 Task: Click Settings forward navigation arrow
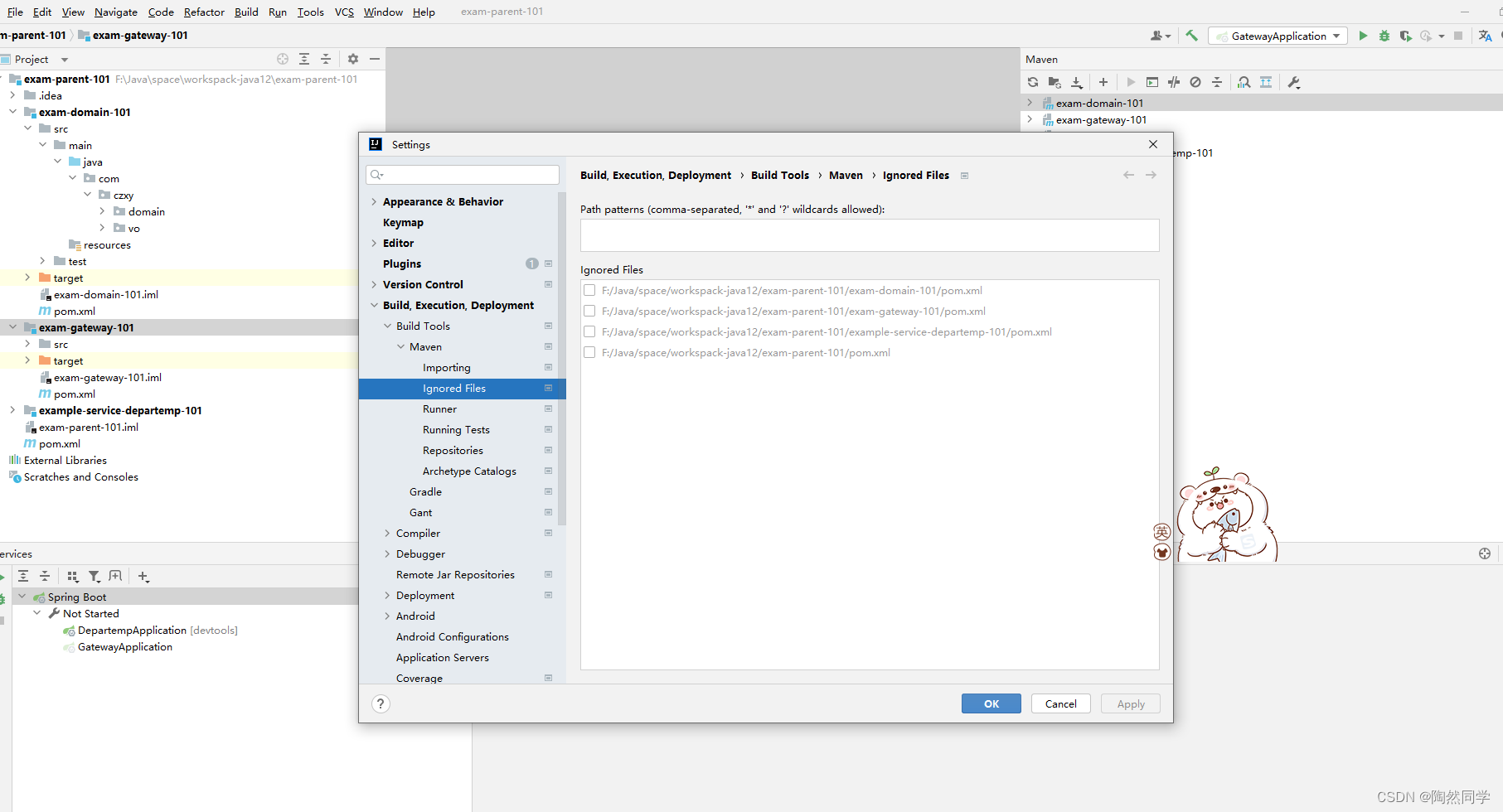click(x=1151, y=175)
